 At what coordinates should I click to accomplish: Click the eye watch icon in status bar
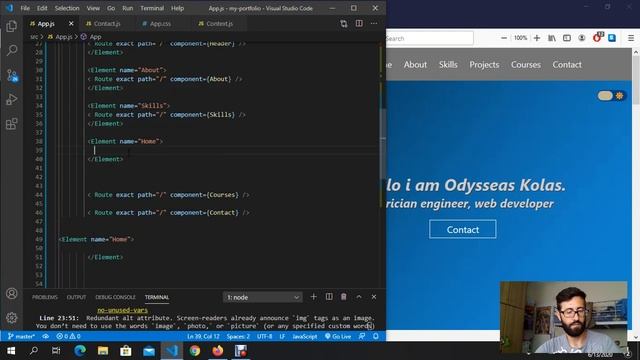point(46,336)
